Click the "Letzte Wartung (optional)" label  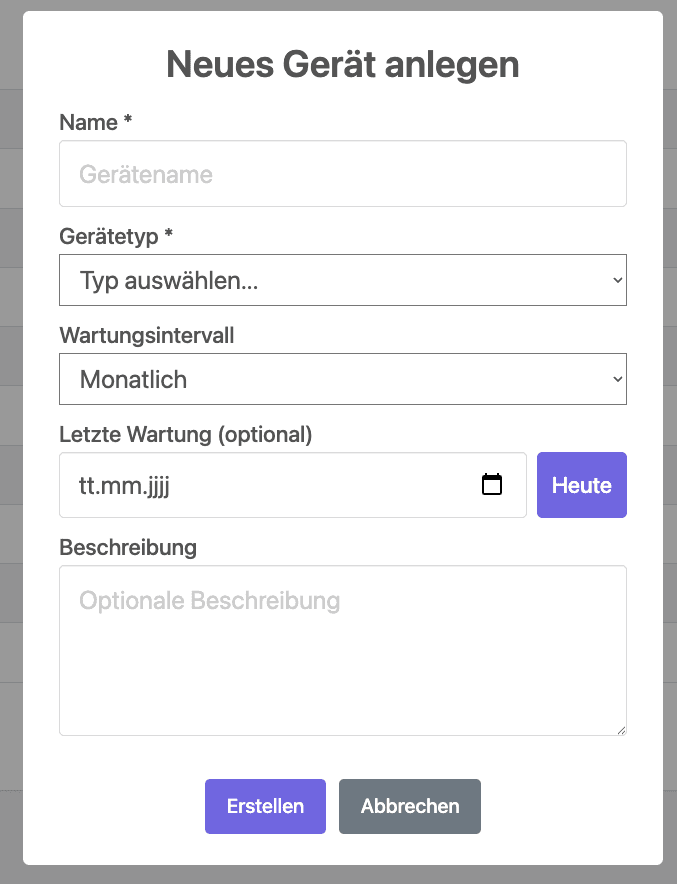coord(186,434)
